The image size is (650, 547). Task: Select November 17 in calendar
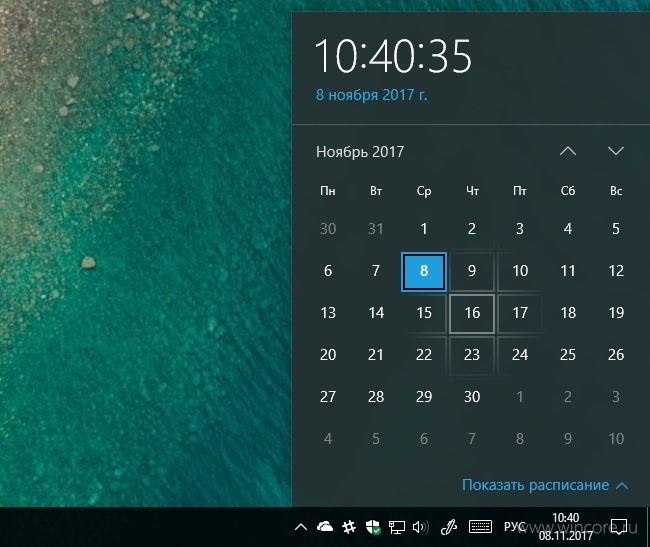(520, 313)
